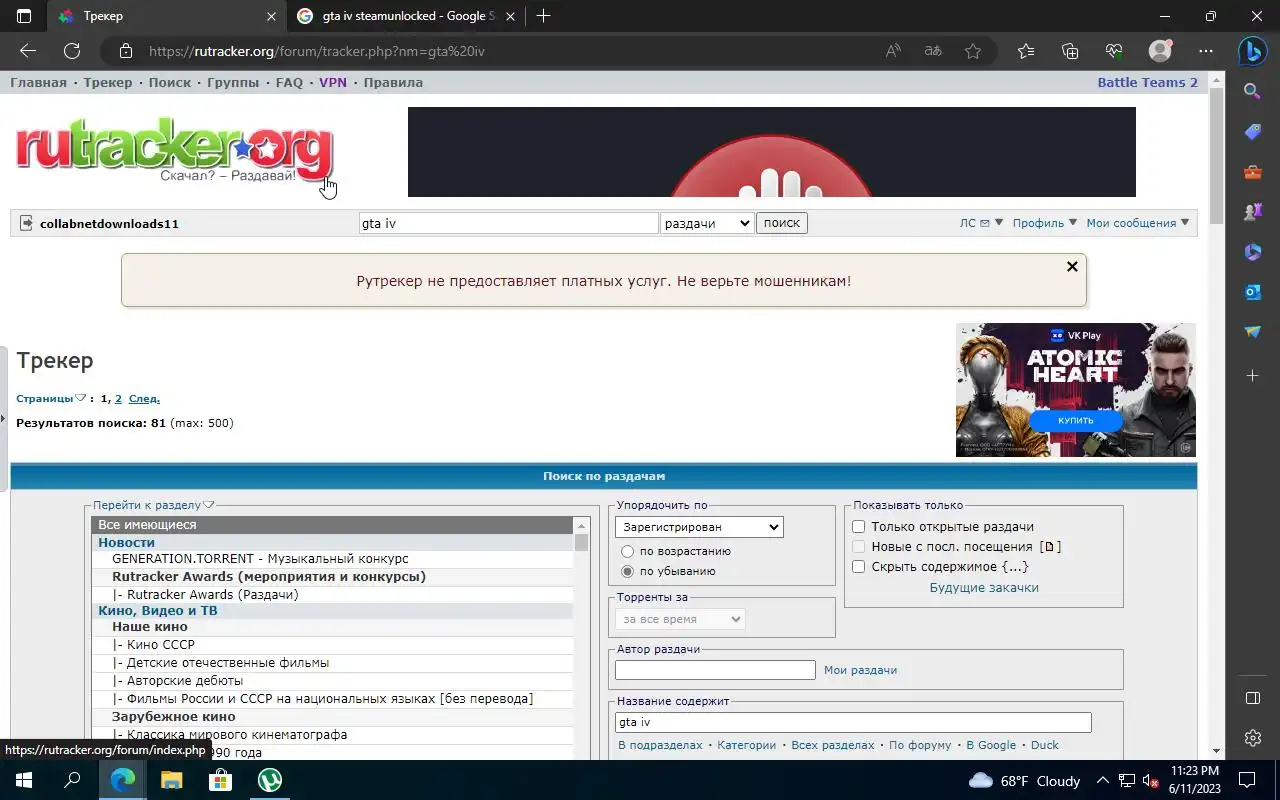Open sidebar Games chess icon
Screen dimensions: 1280x800
pos(1252,212)
